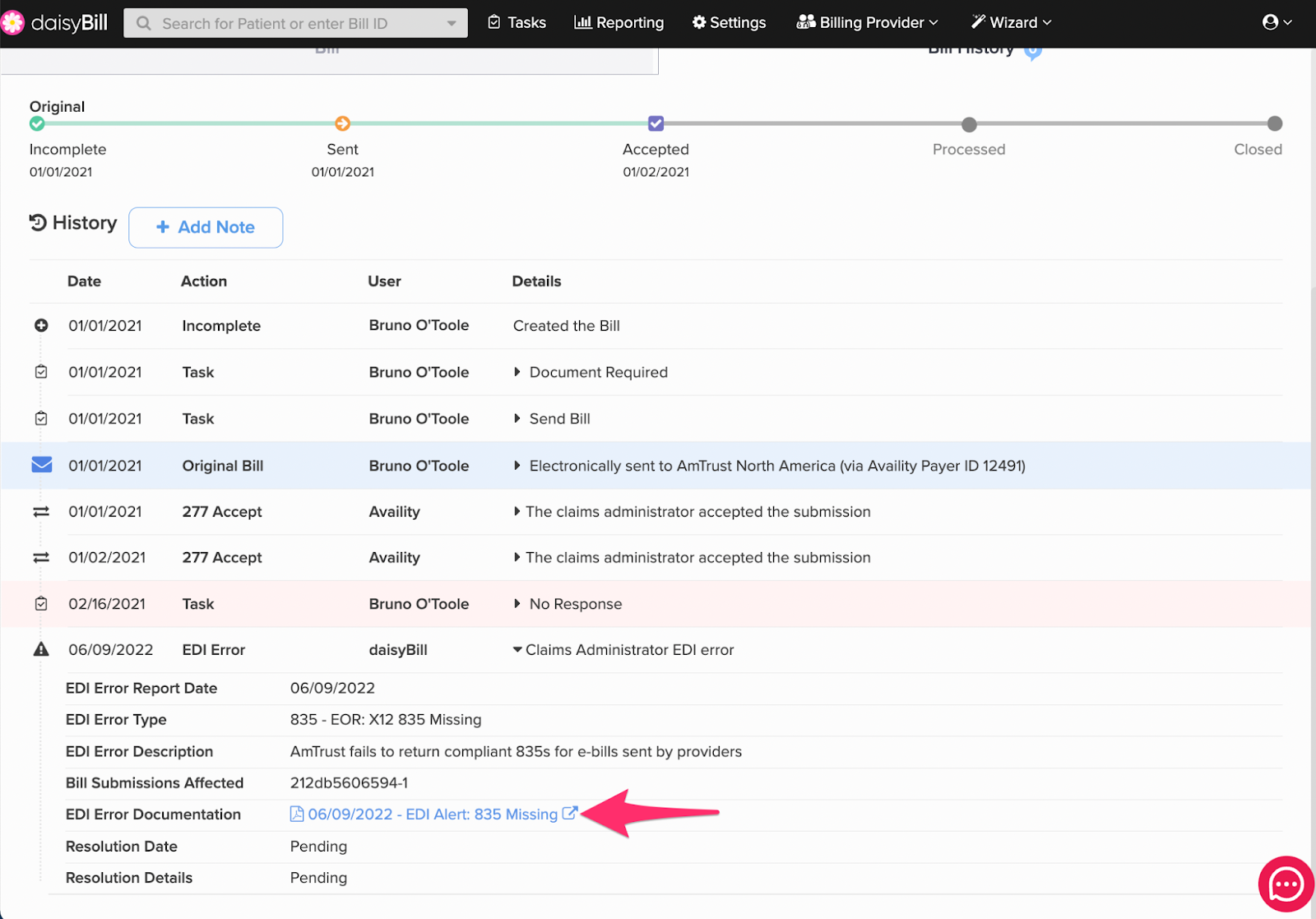This screenshot has width=1316, height=919.
Task: Click the EDI Error Report Date value
Action: point(332,688)
